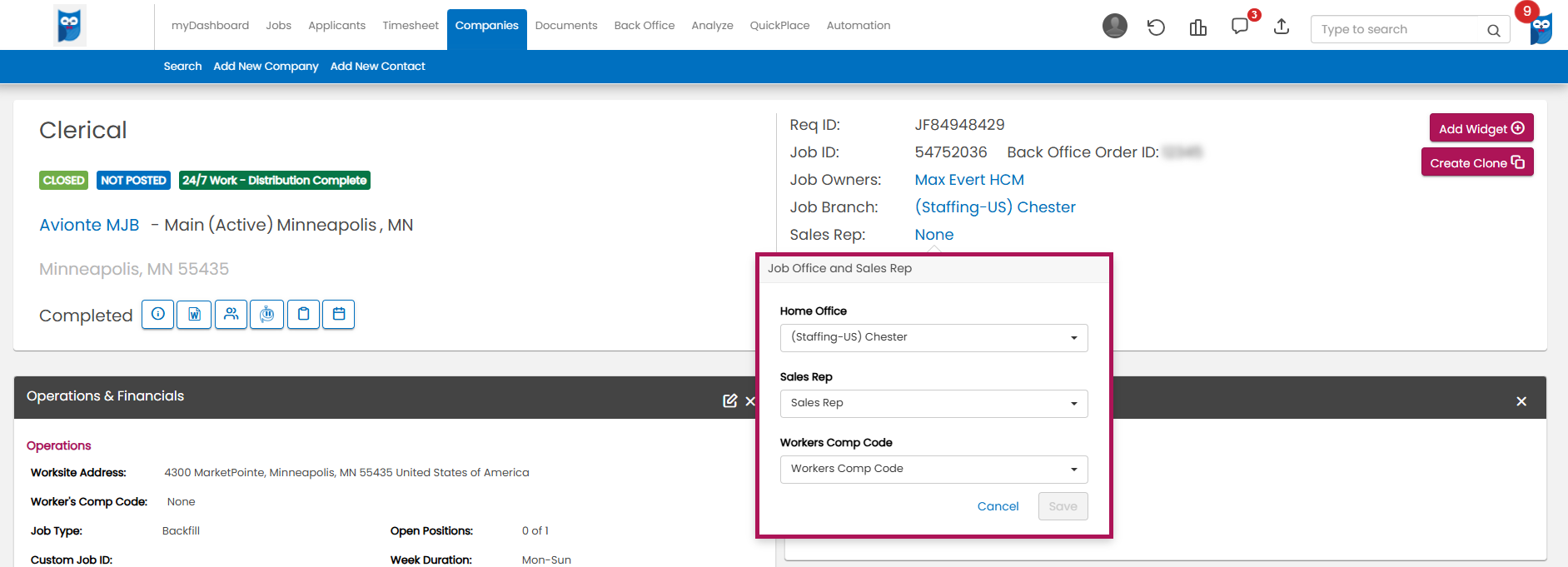
Task: Open the Documents tab
Action: pos(566,26)
